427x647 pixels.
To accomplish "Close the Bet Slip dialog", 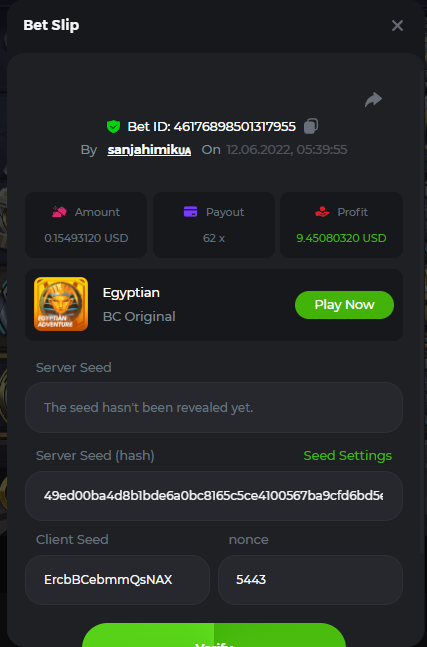I will pos(397,26).
